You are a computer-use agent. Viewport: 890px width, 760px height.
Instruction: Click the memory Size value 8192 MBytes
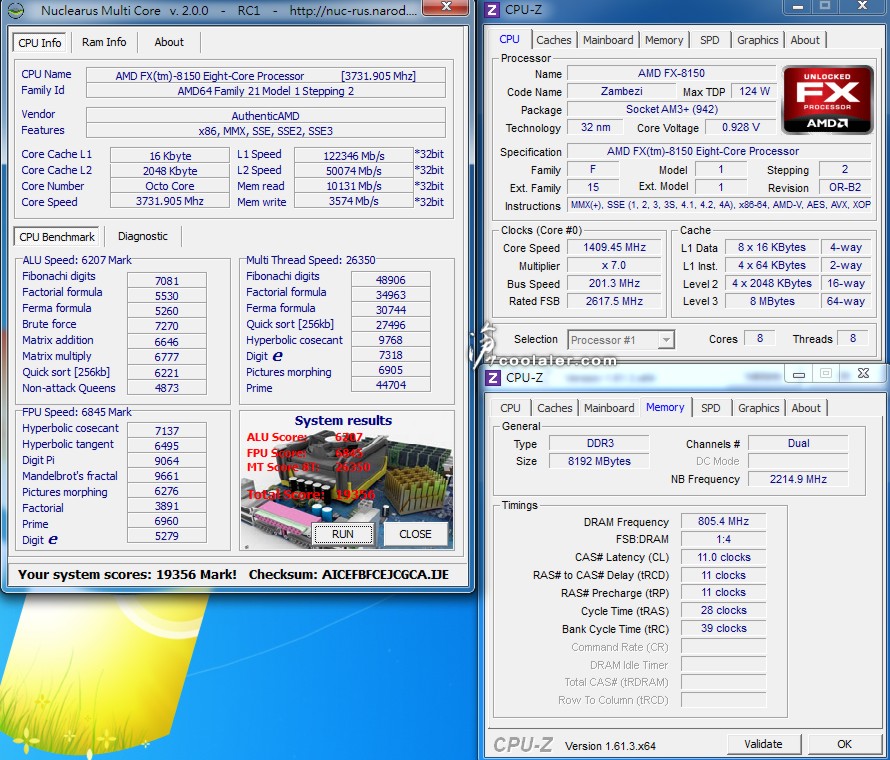coord(599,461)
